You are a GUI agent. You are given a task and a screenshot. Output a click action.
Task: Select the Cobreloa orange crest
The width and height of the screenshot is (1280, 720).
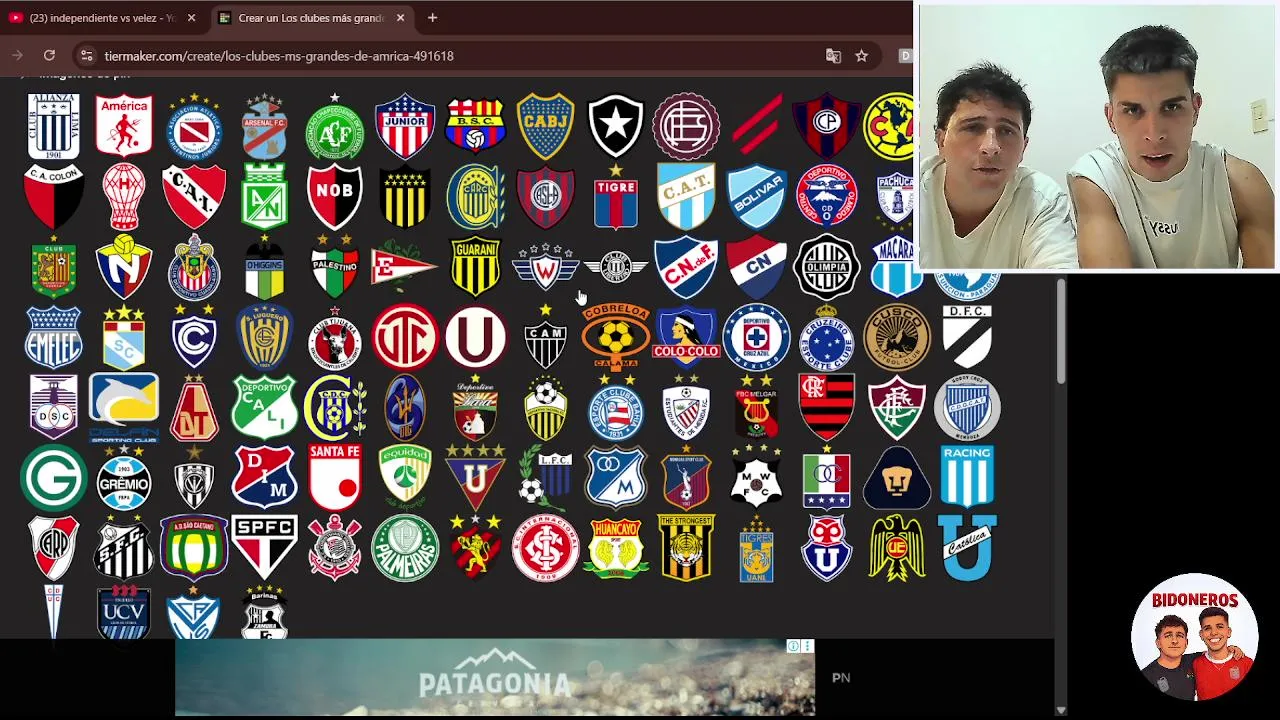(x=616, y=337)
